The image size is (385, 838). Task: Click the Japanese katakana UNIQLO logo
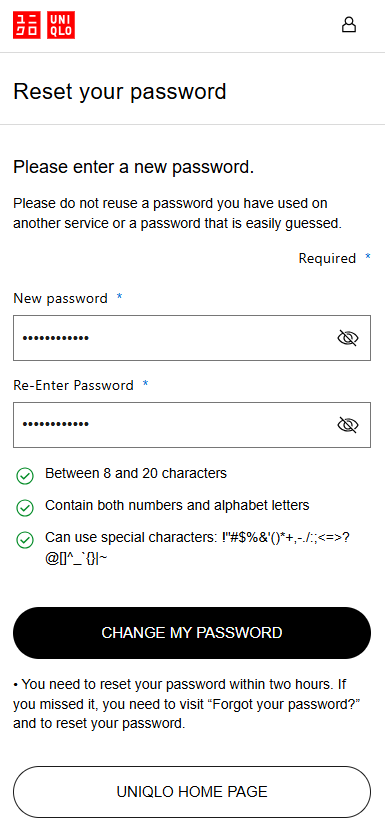click(27, 25)
